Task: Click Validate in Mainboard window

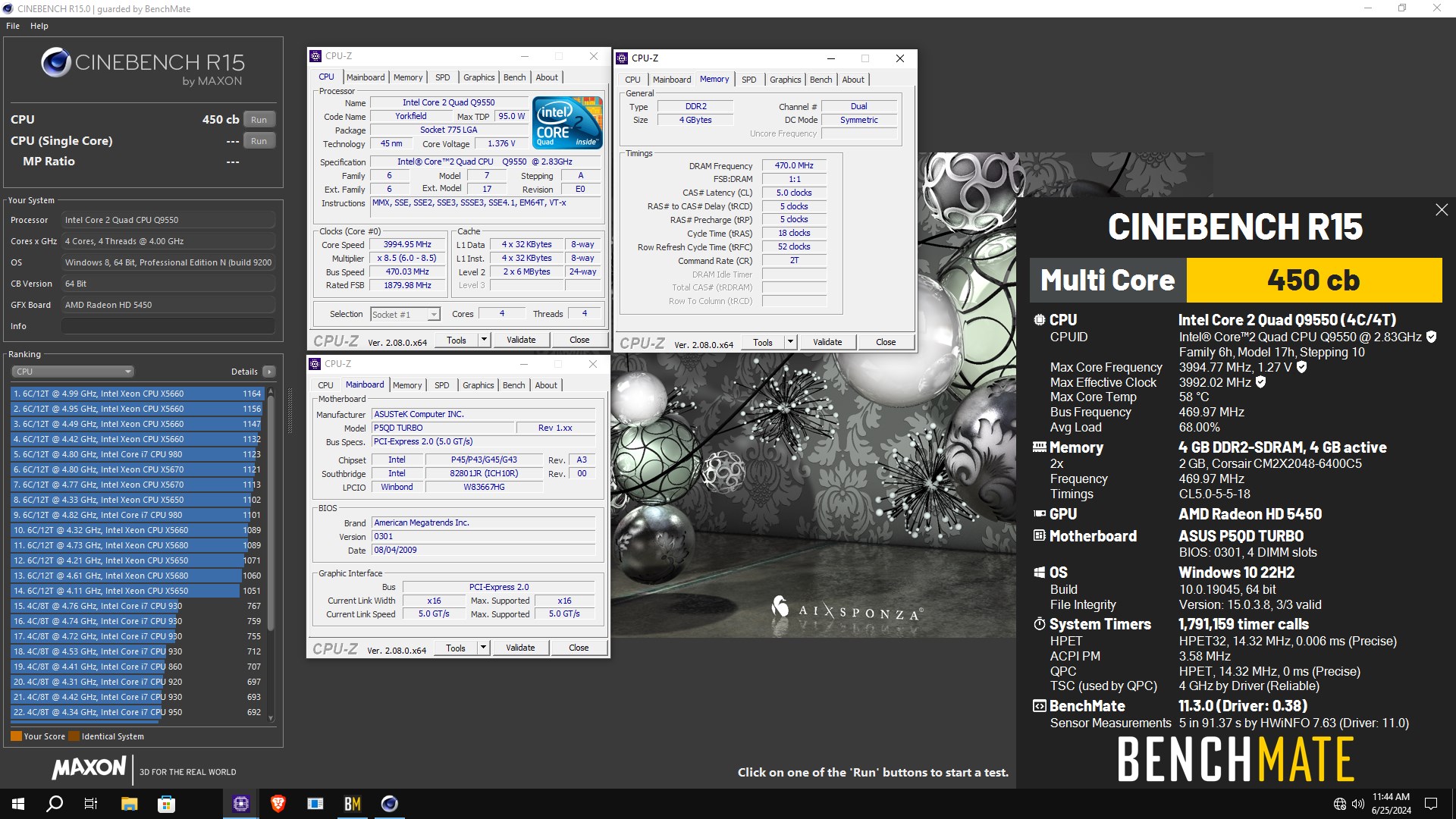Action: (520, 648)
